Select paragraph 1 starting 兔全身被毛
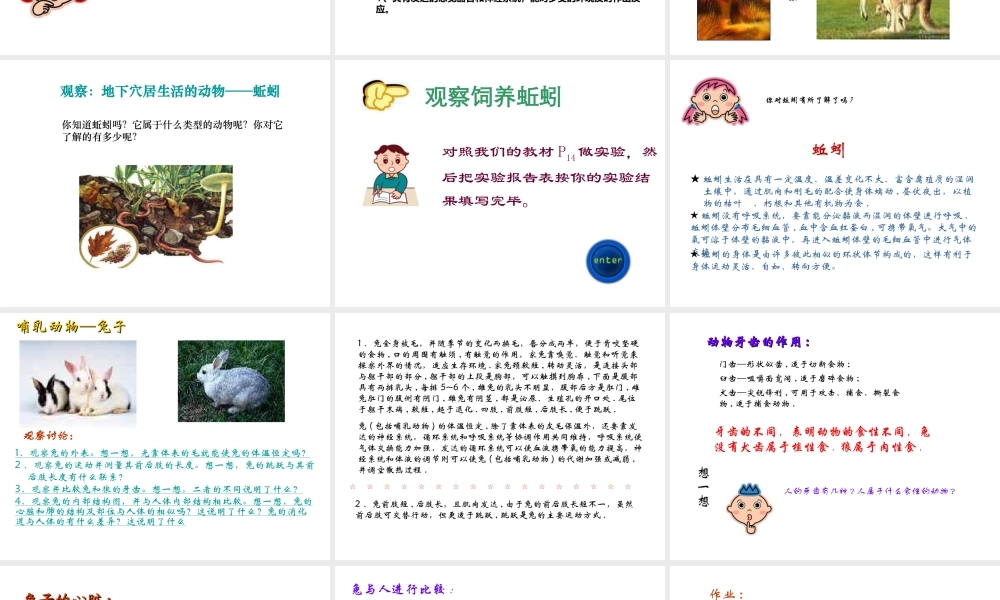The height and width of the screenshot is (600, 1000). coord(498,376)
